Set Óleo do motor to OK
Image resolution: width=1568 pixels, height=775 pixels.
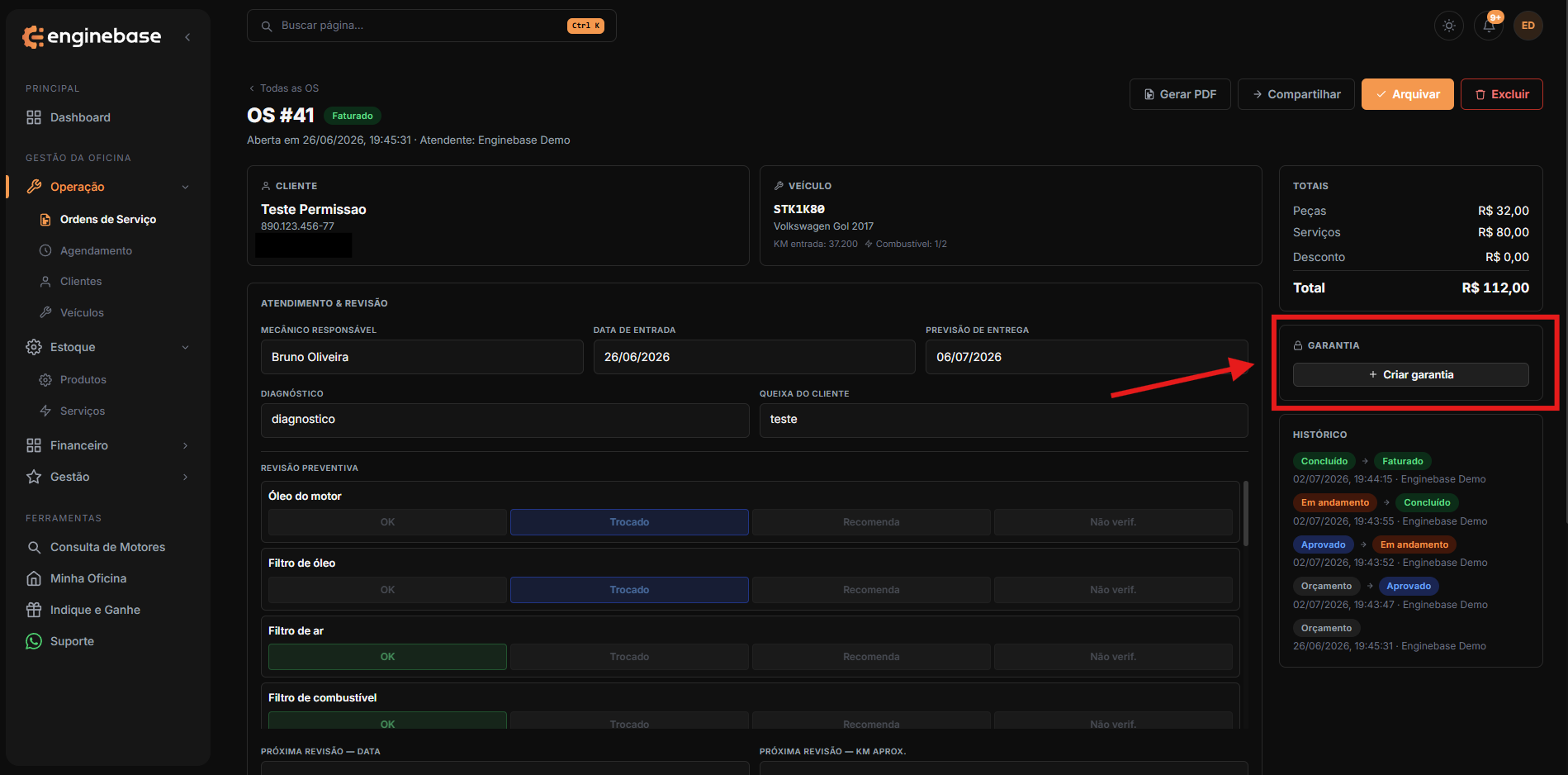point(387,522)
